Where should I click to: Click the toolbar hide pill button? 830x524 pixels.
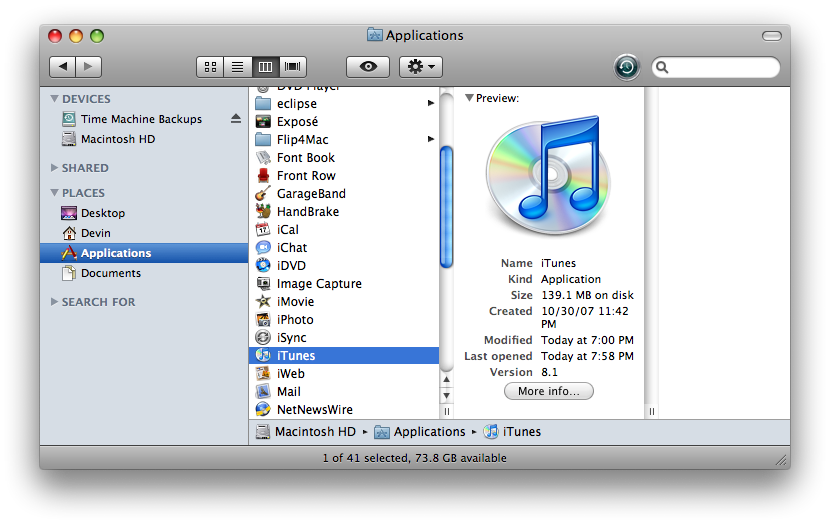772,36
